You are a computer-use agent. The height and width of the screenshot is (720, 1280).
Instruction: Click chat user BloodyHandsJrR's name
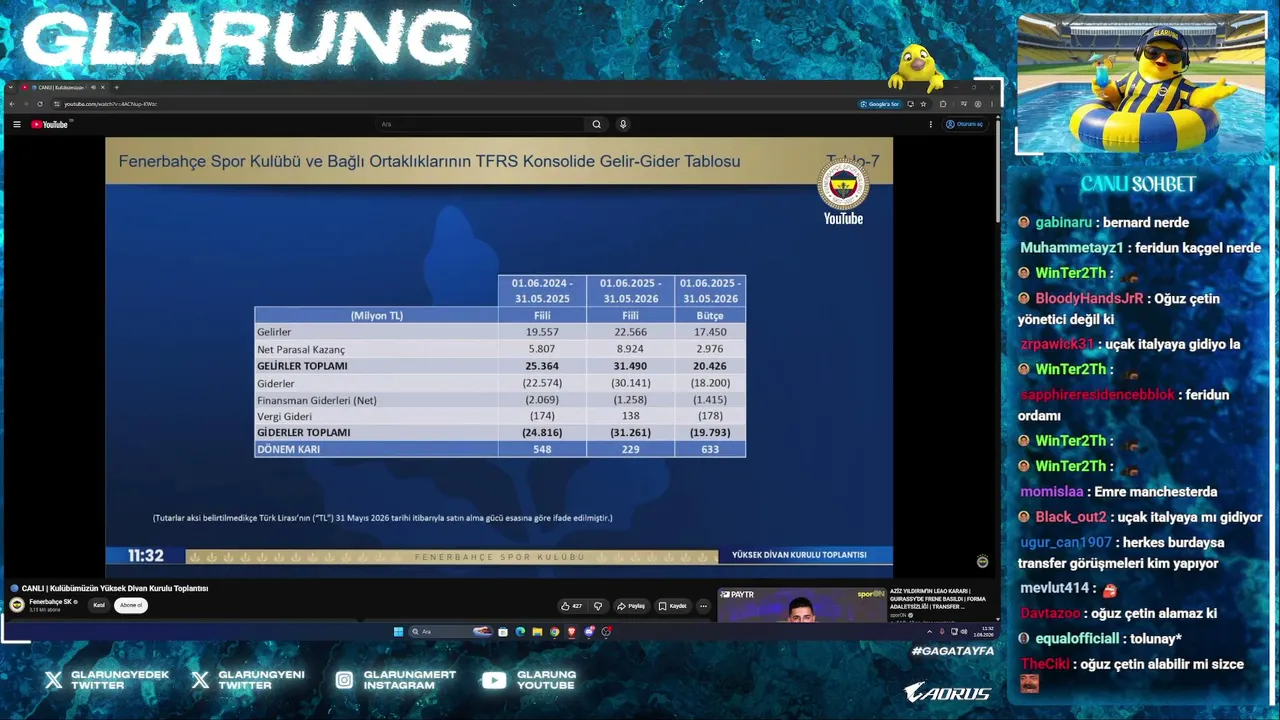pos(1089,298)
